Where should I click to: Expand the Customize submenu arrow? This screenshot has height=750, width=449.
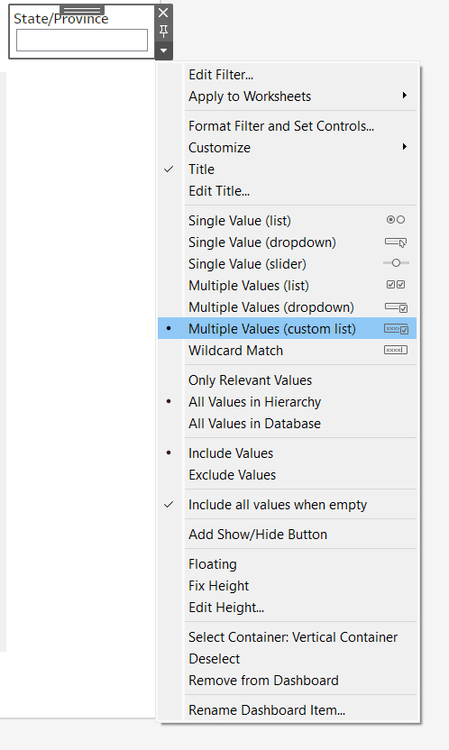(405, 147)
